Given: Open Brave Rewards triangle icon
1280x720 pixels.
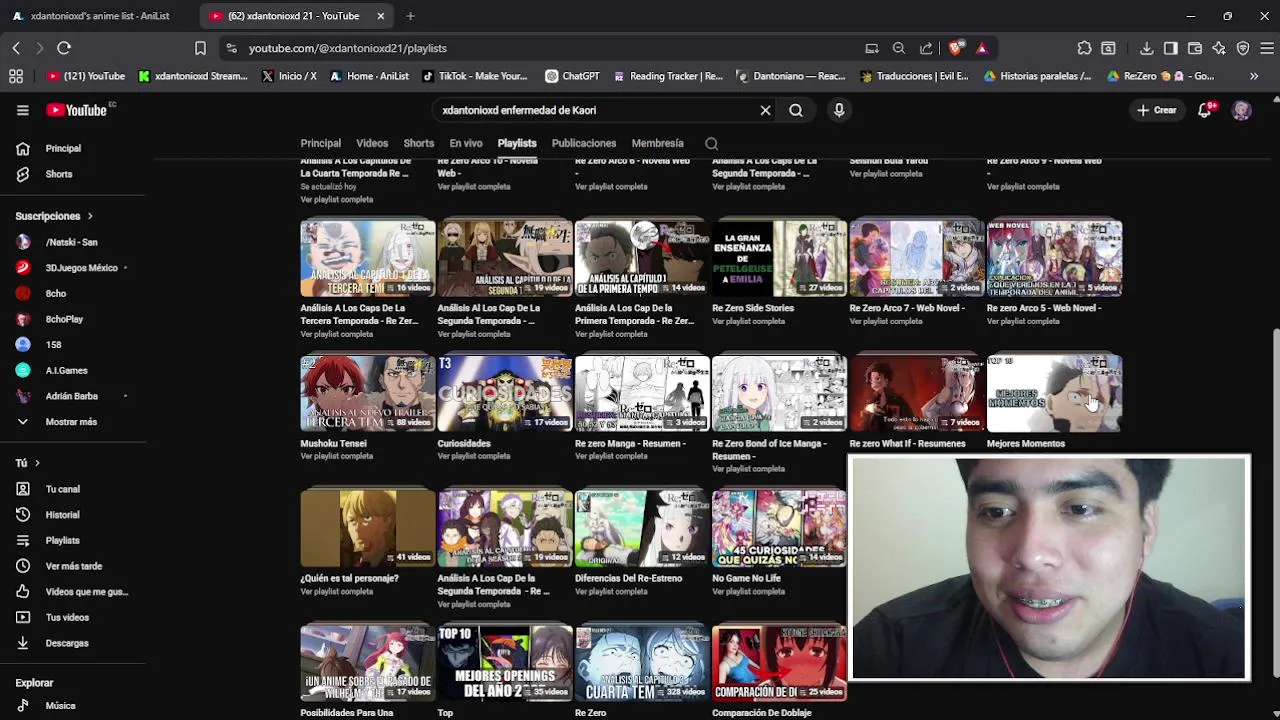Looking at the screenshot, I should point(982,48).
